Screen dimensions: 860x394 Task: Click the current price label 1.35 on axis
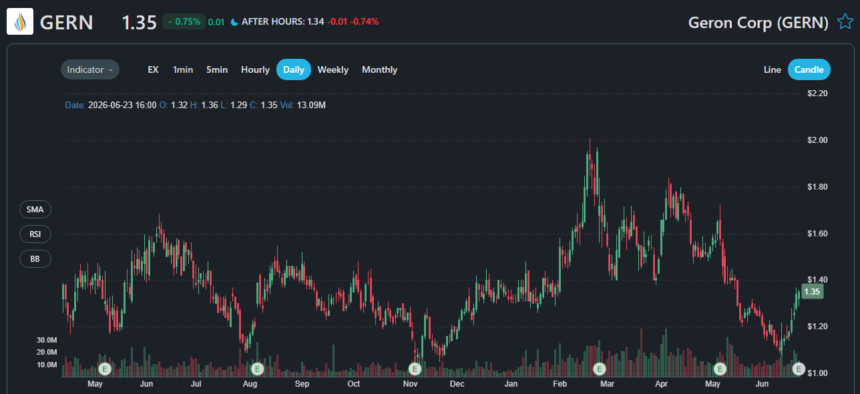pos(812,291)
